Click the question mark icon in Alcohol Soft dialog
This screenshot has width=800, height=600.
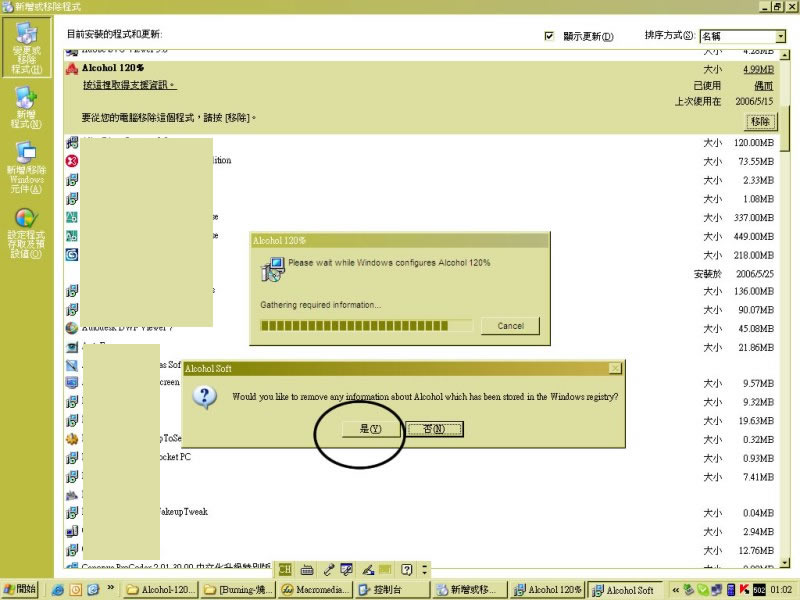205,397
